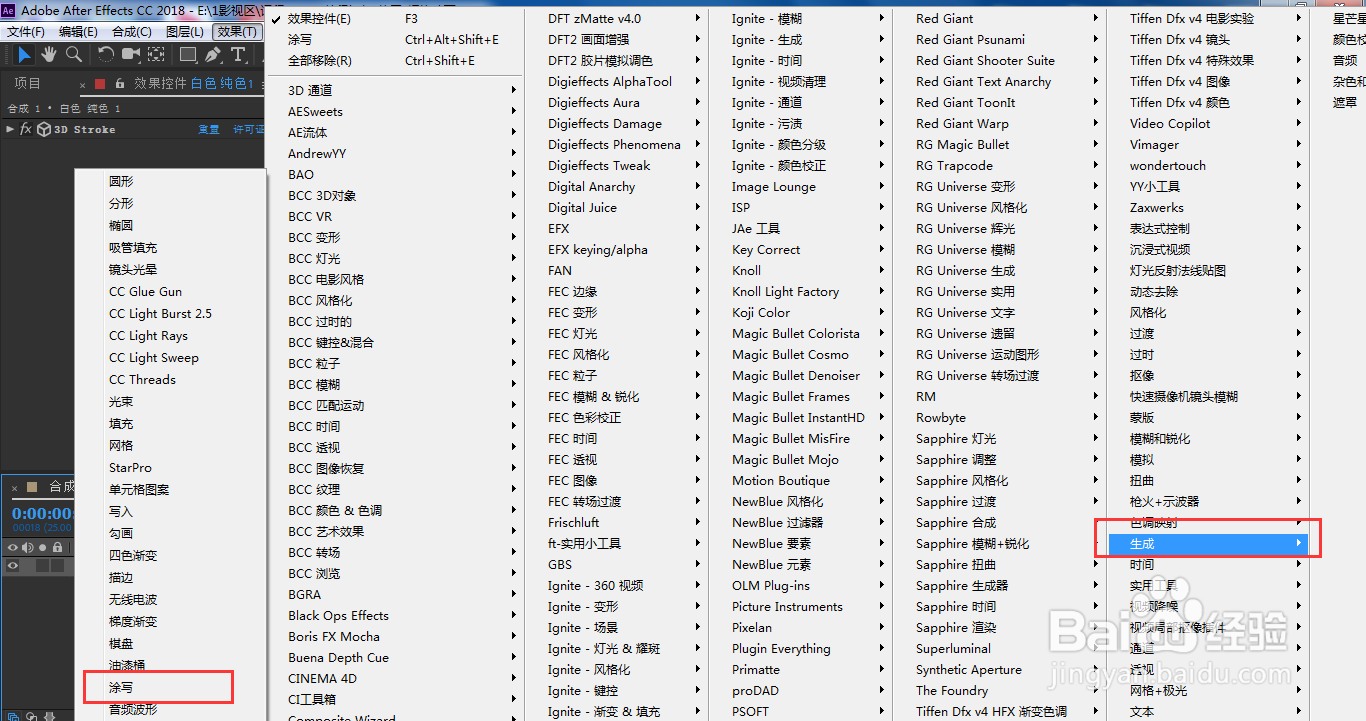The height and width of the screenshot is (721, 1366).
Task: Close the effect controls panel tab
Action: pos(82,85)
